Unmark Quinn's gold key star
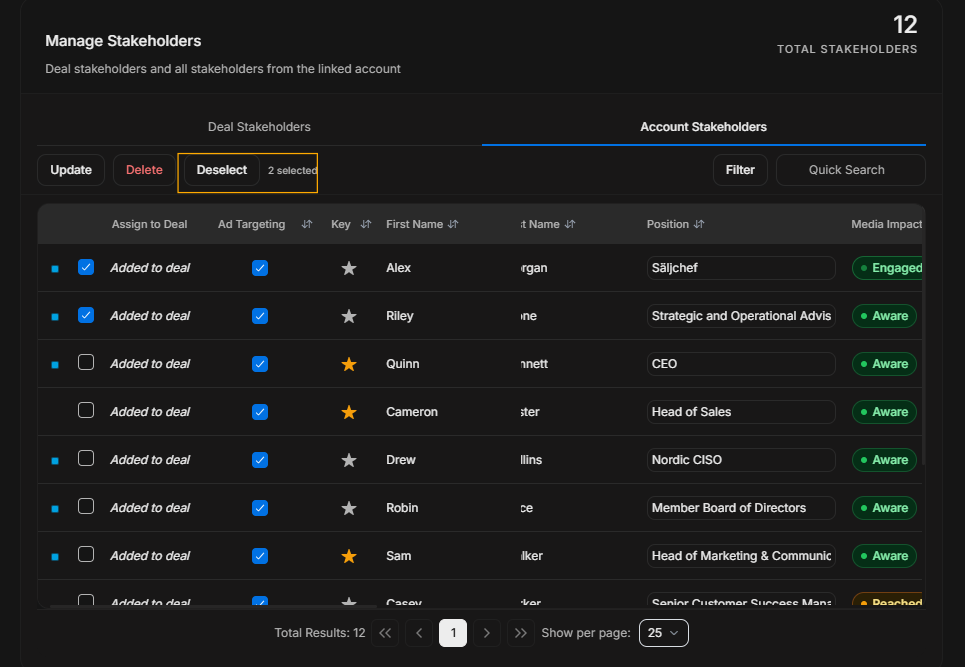The width and height of the screenshot is (965, 667). (x=349, y=364)
